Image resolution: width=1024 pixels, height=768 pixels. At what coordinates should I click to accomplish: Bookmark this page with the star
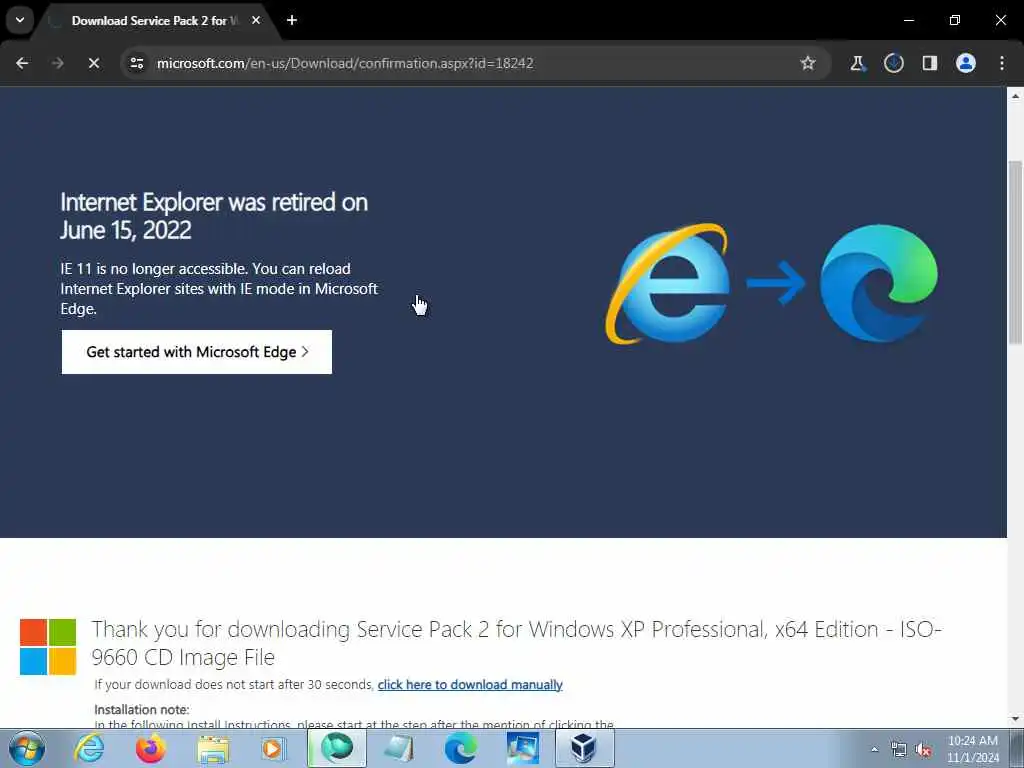tap(808, 63)
